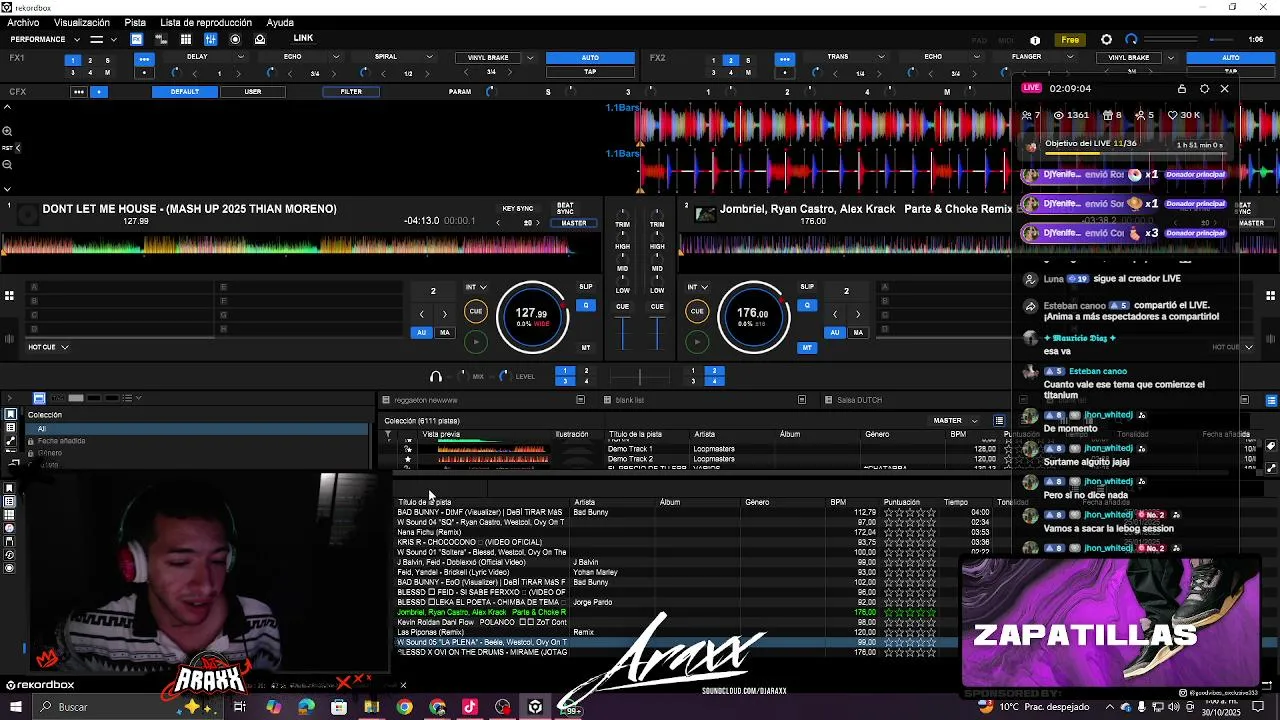
Task: Click the headphones cue icon
Action: (435, 377)
